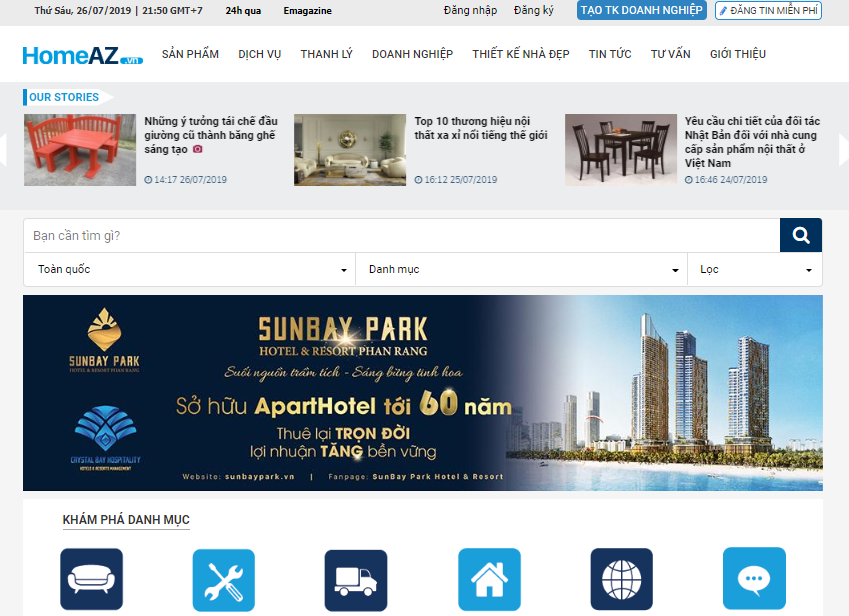Screen dimensions: 849x616
Task: Open the THIẾT KẾ NHÀ ĐẸP menu
Action: (x=521, y=54)
